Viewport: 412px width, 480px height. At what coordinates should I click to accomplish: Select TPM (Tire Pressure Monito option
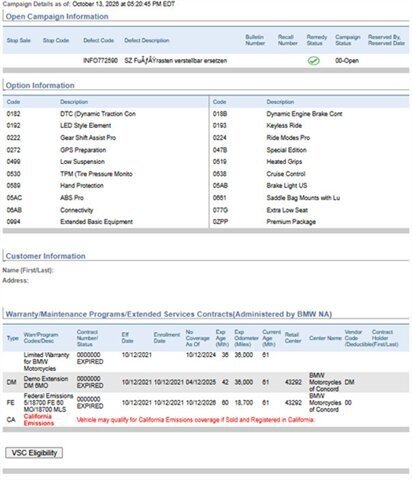[x=96, y=174]
